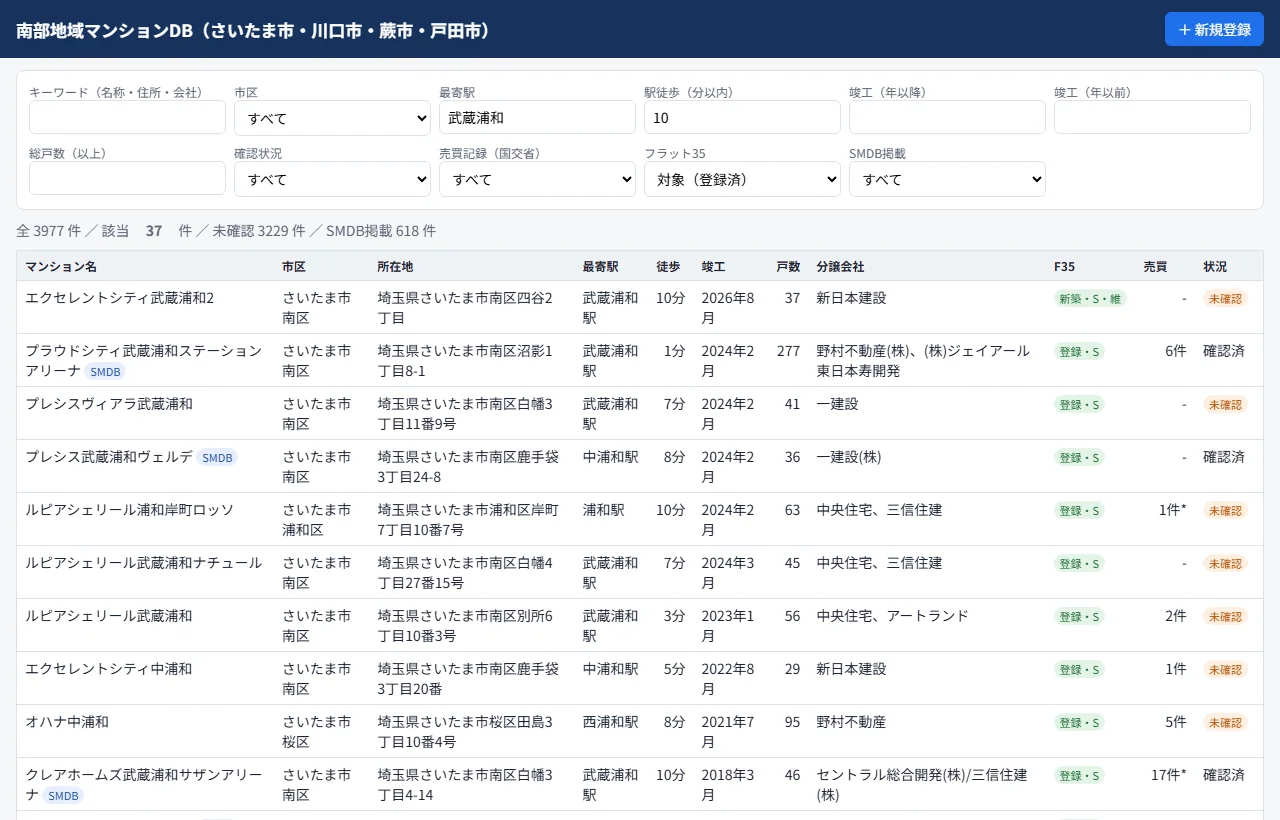
Task: Open the フラット35 dropdown showing 対象（登録済）
Action: pos(742,179)
